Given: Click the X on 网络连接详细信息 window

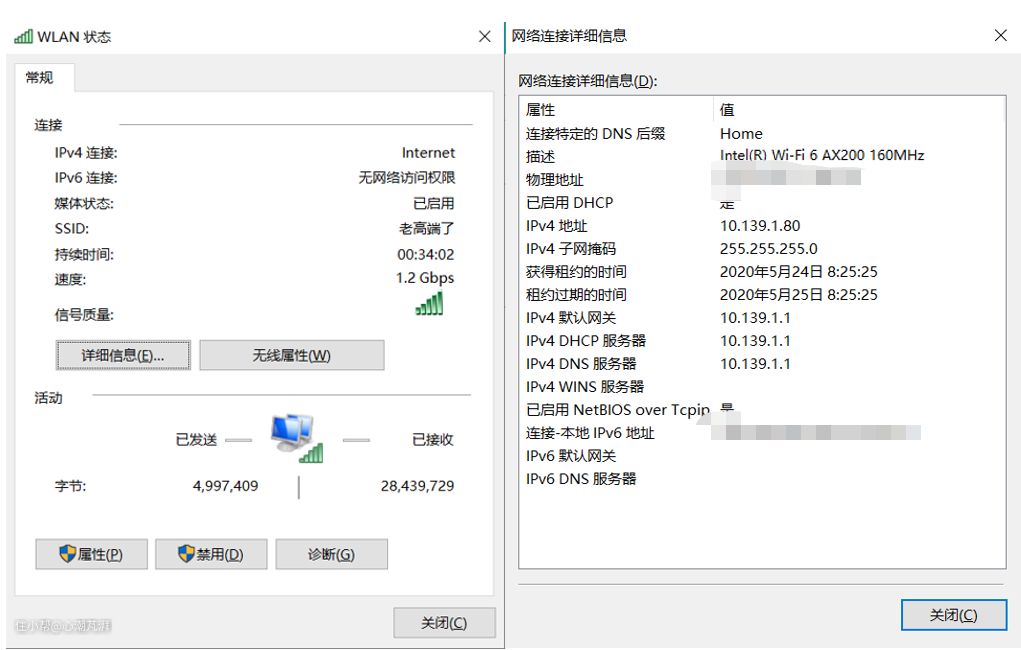Looking at the screenshot, I should coord(1000,36).
